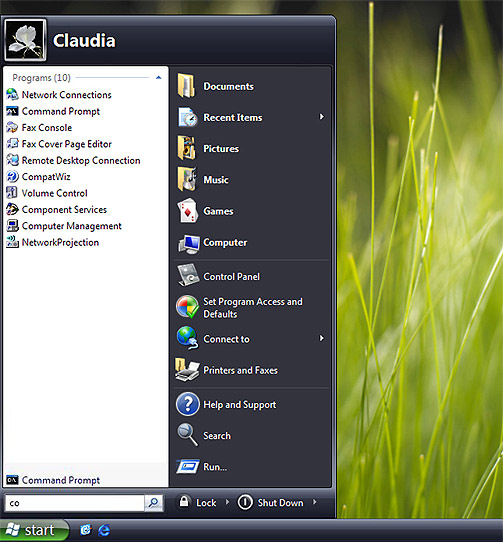The height and width of the screenshot is (542, 503).
Task: Click the Lock button label
Action: coord(206,503)
